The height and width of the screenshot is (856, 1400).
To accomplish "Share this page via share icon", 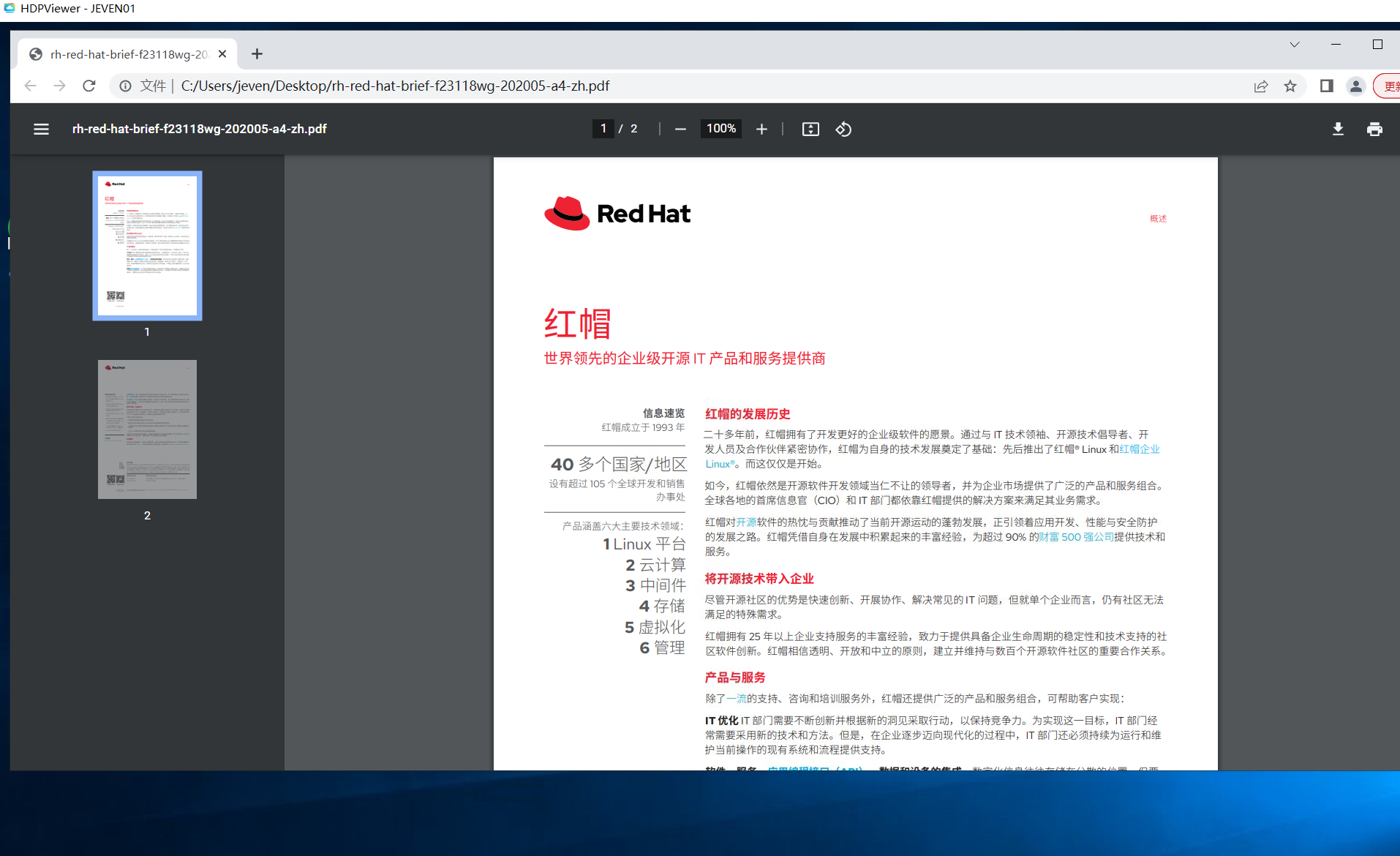I will [1260, 86].
